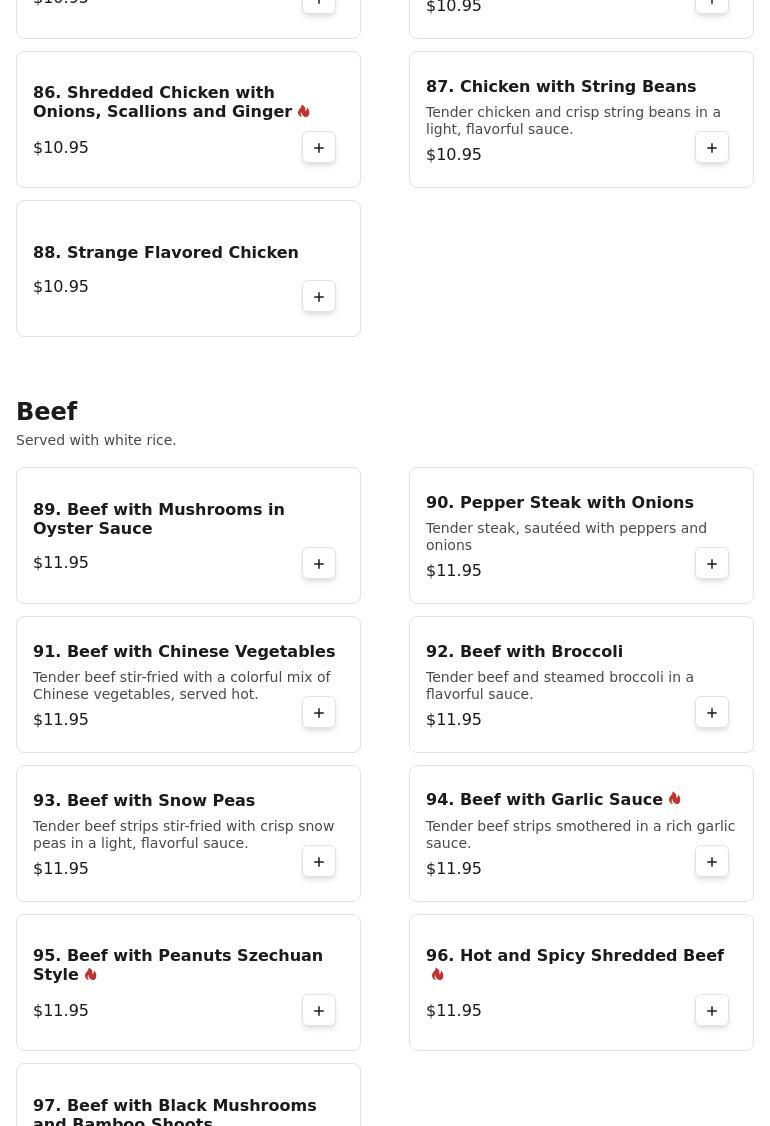Add Beef with Mushrooms in Oyster Sauce
The image size is (770, 1126).
(x=319, y=564)
